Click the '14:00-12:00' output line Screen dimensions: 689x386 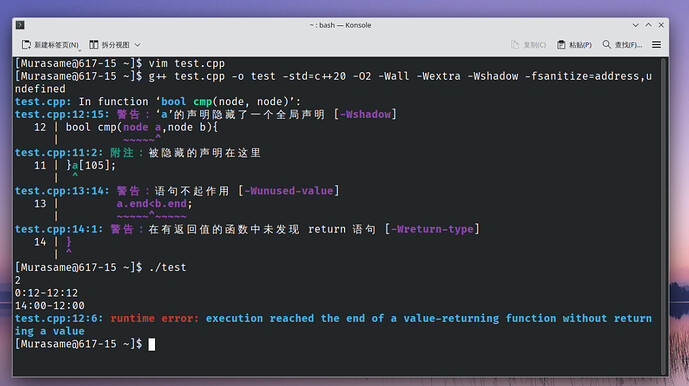click(50, 306)
